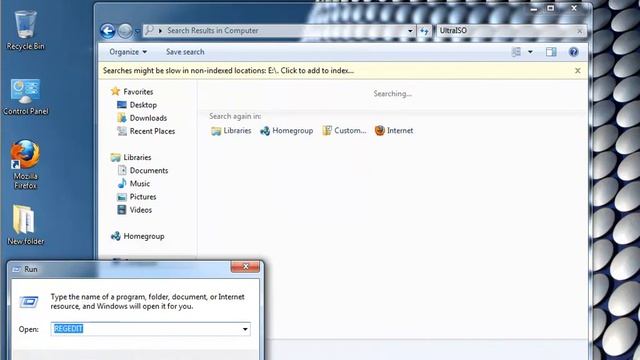
Task: Search again on the Internet
Action: [394, 131]
